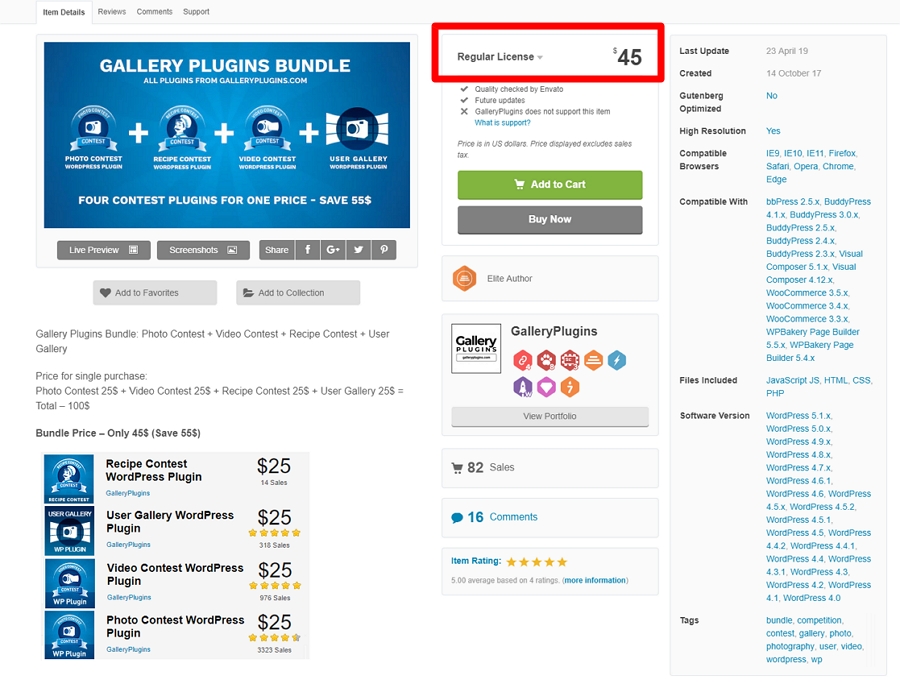Open the Photo Contest WordPress Plugin thumbnail
Viewport: 900px width, 684px height.
pyautogui.click(x=69, y=635)
